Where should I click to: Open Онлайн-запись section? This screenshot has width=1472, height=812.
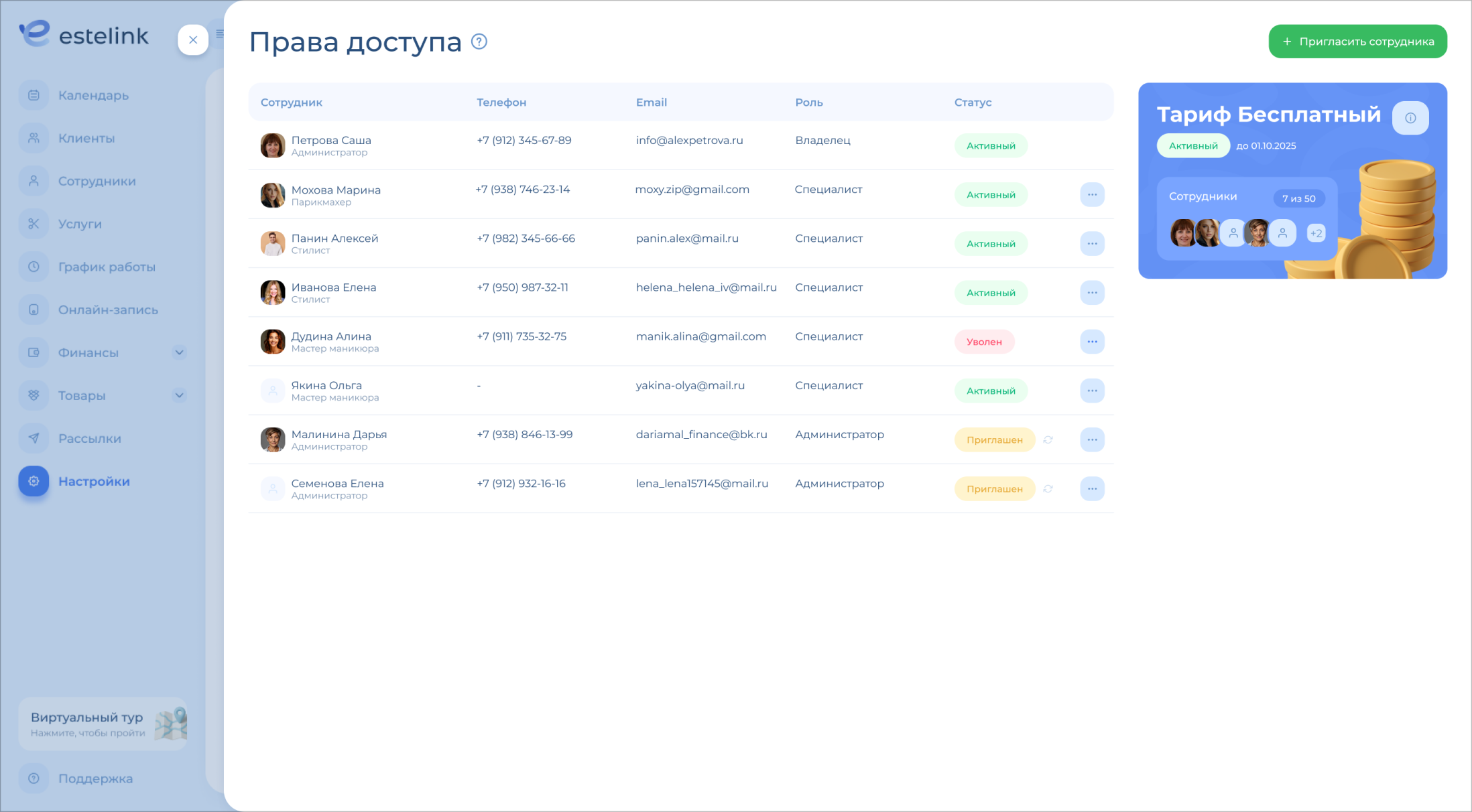click(x=108, y=310)
